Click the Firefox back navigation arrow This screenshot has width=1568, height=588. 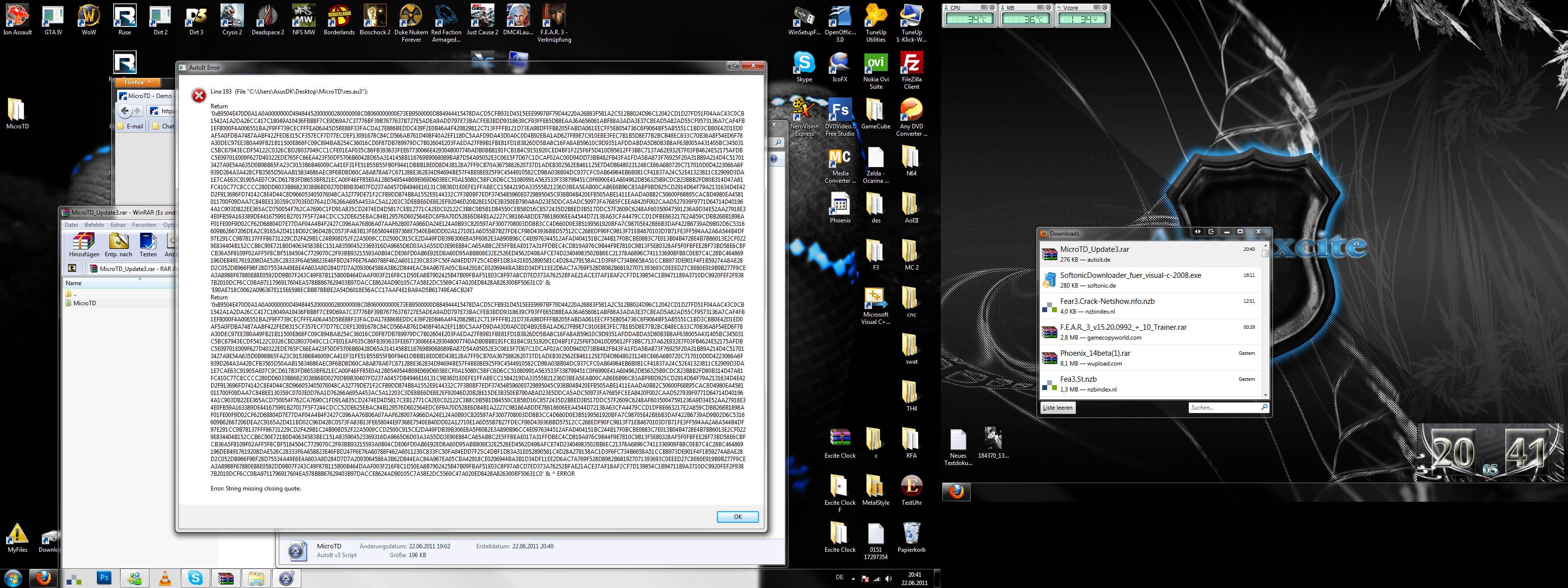pos(125,111)
